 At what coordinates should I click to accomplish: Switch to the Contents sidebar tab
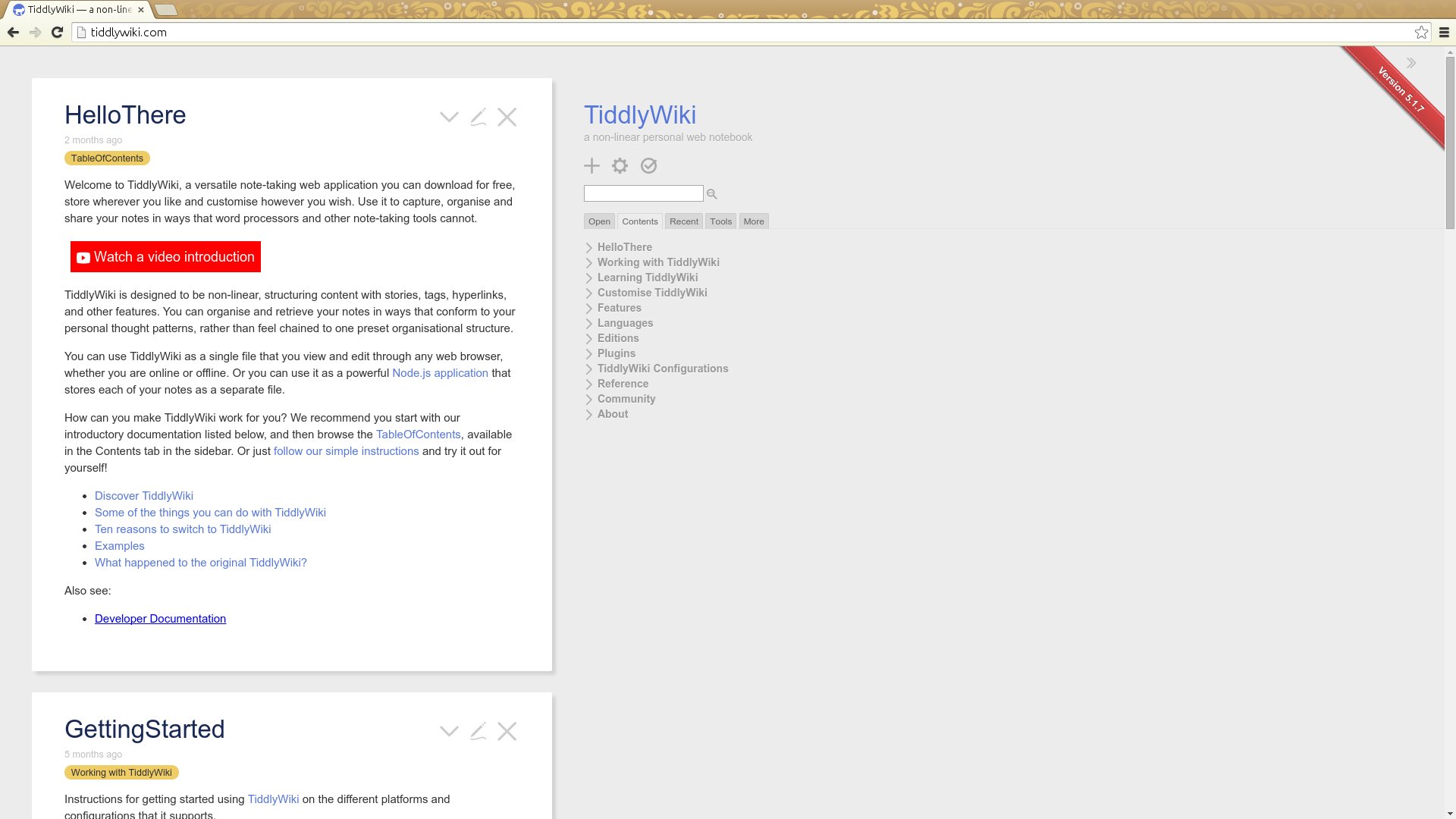(640, 221)
